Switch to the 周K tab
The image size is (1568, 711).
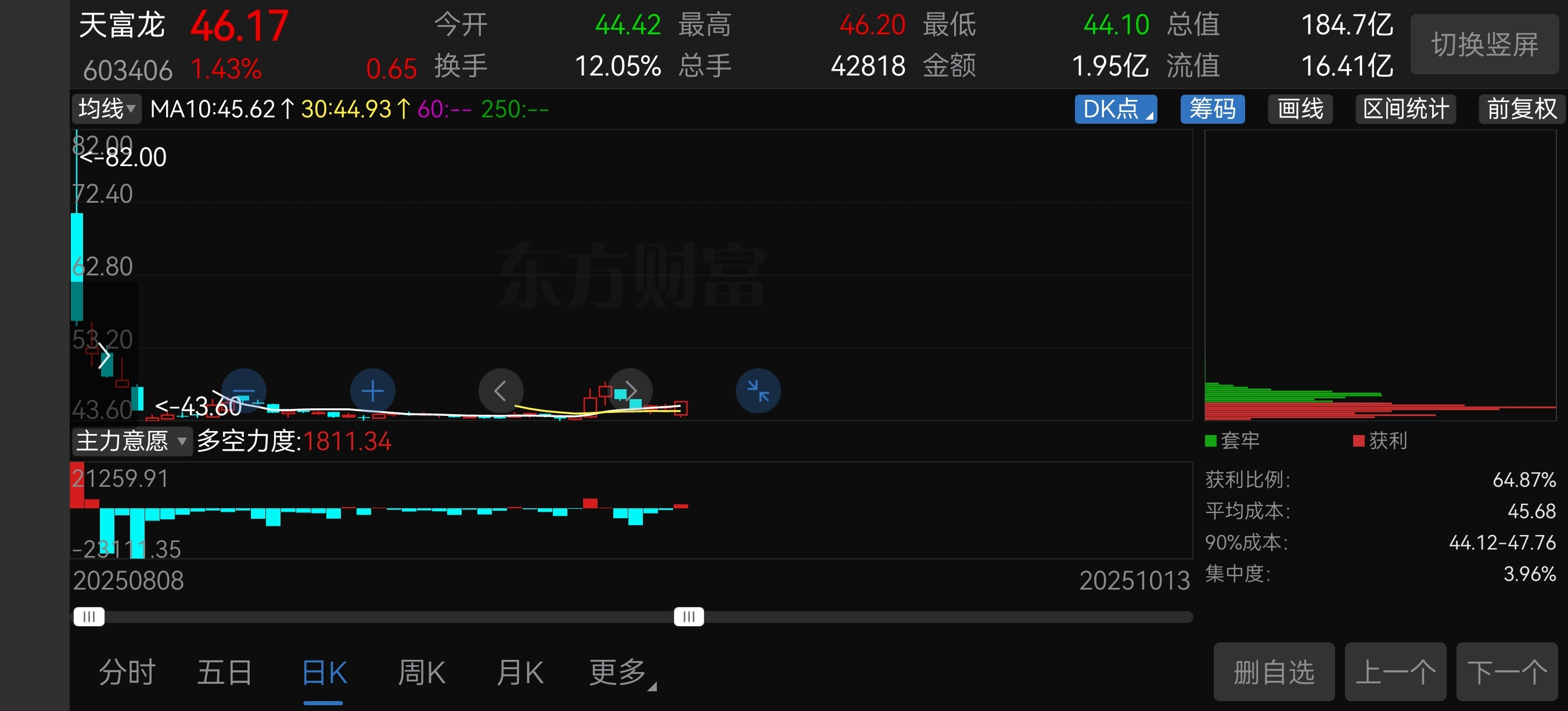(x=421, y=673)
